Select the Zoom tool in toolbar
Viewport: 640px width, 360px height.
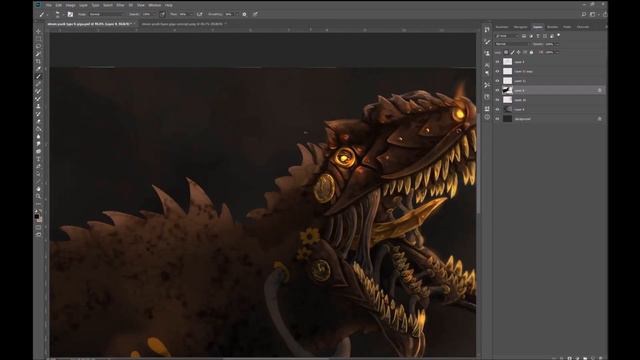pos(38,197)
